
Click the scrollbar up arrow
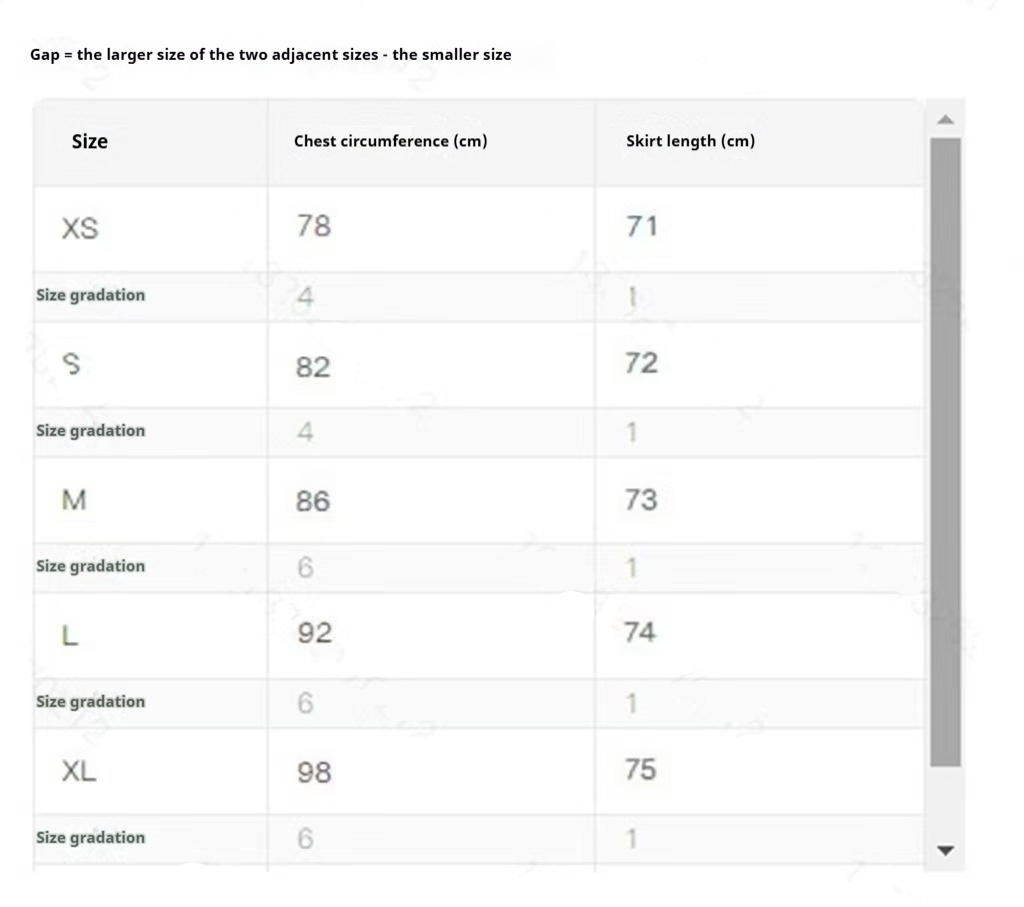coord(945,120)
